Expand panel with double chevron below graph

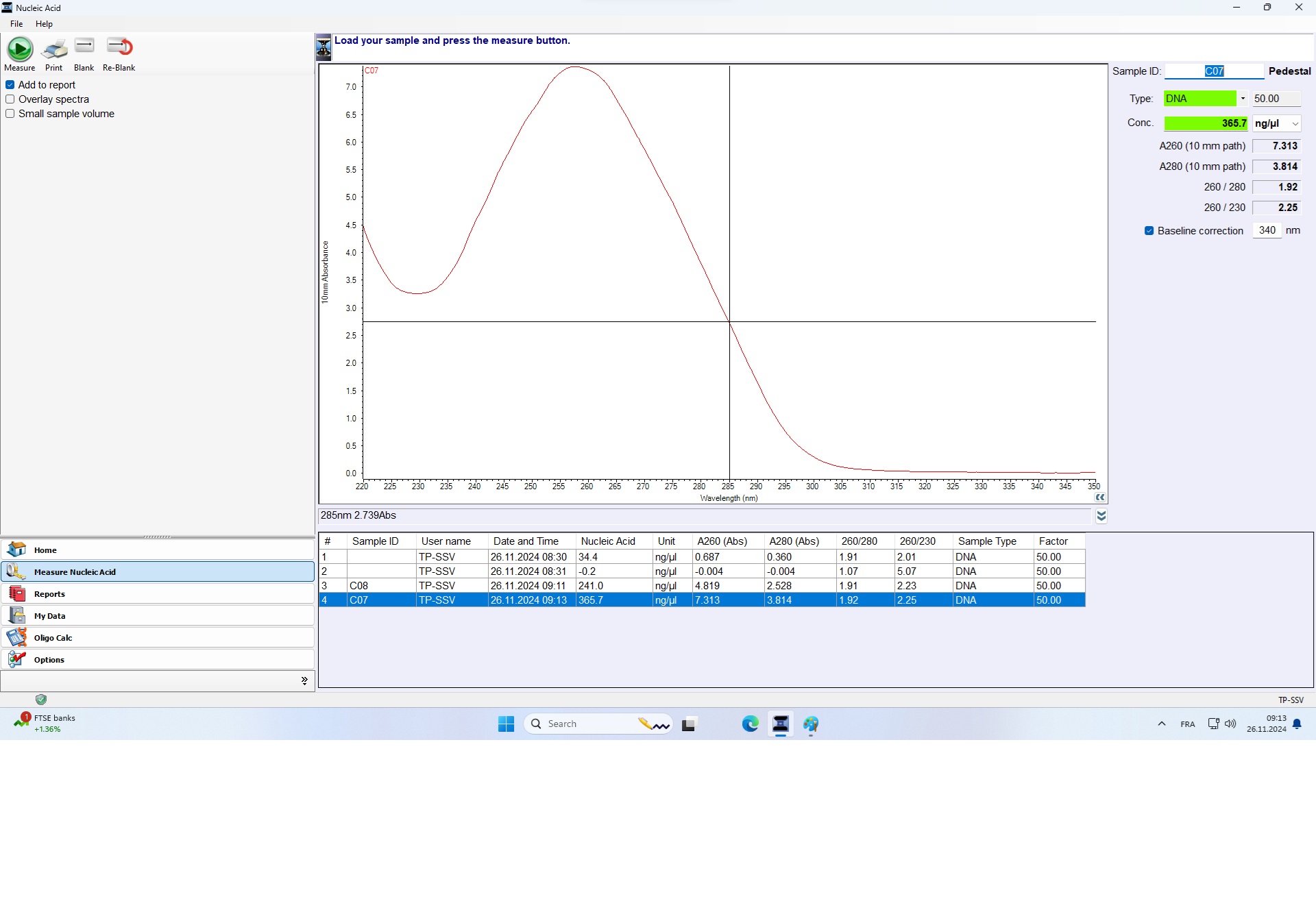click(1101, 516)
